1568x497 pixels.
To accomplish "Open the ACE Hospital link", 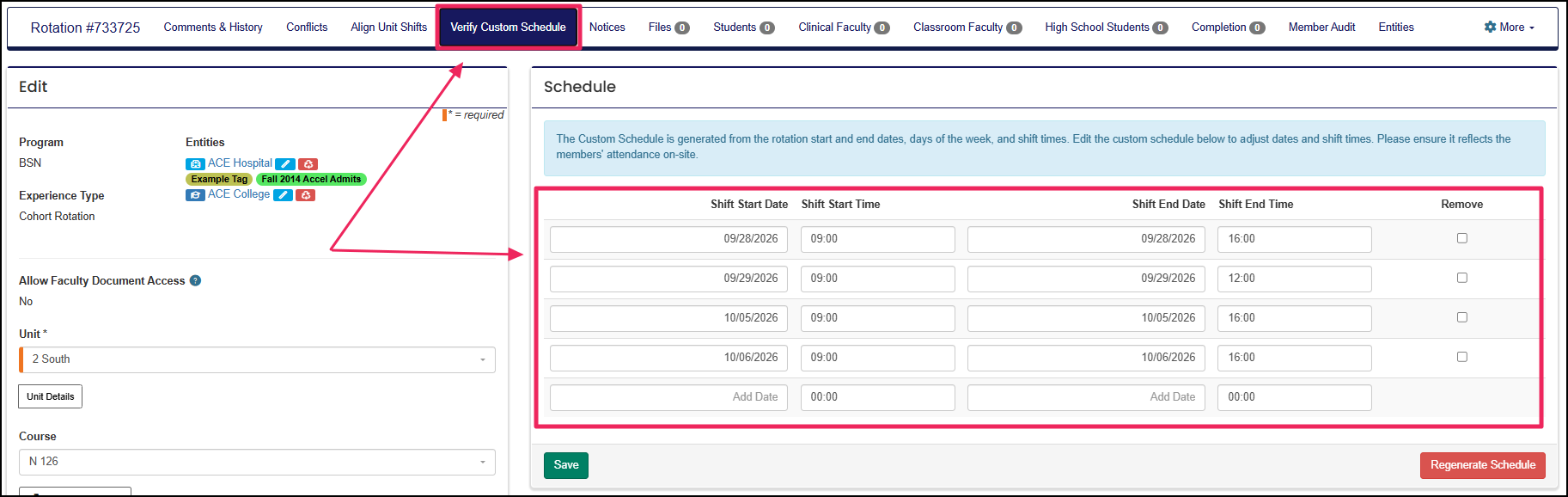I will 240,163.
